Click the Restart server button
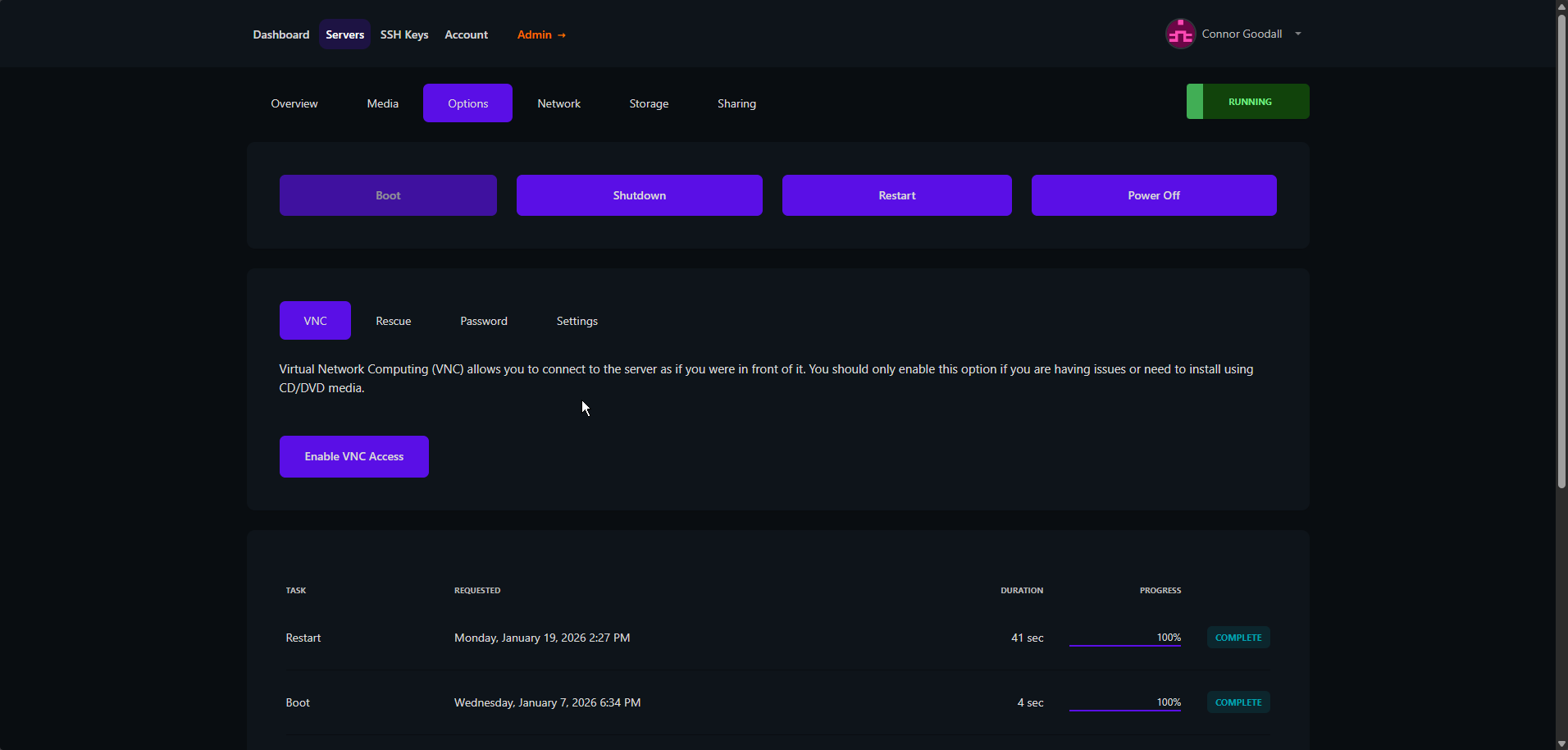The width and height of the screenshot is (1568, 750). click(897, 195)
